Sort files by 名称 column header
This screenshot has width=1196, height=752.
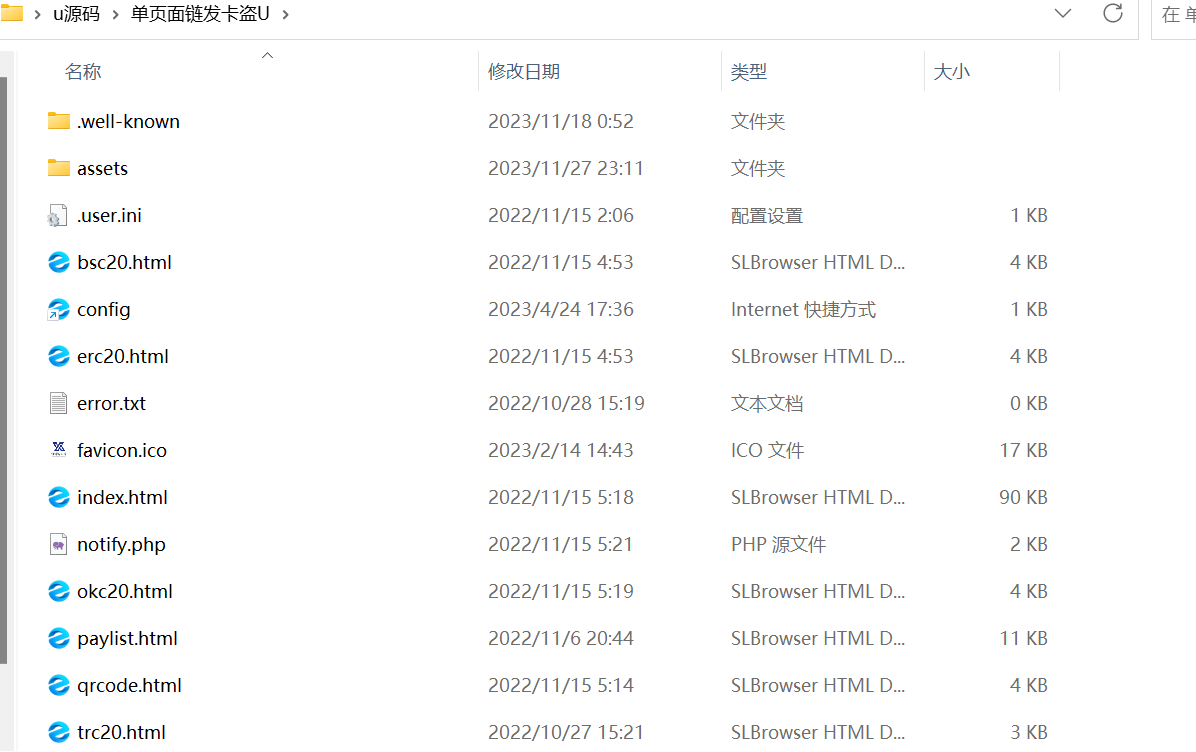coord(83,72)
